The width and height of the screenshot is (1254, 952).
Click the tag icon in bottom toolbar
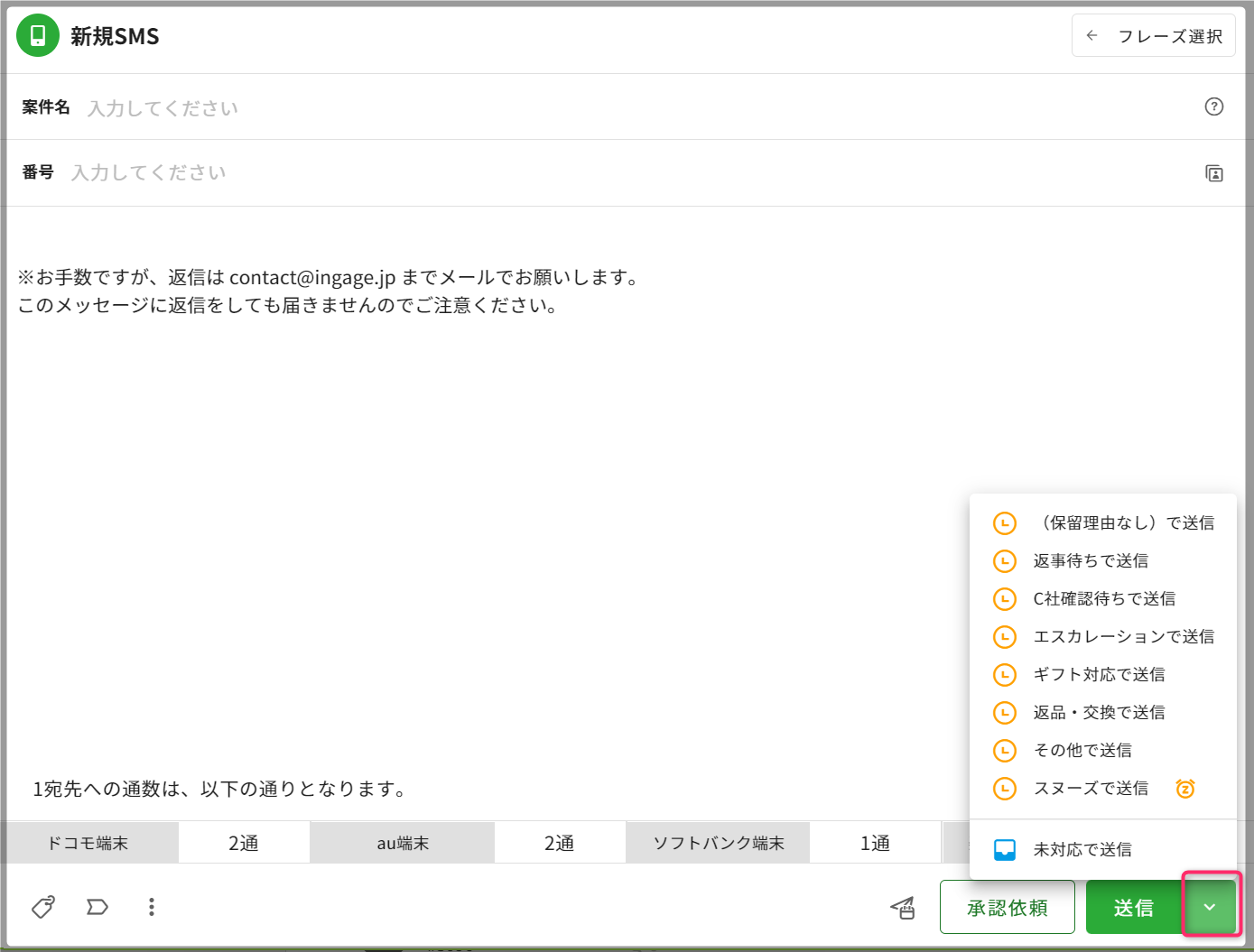click(x=43, y=906)
